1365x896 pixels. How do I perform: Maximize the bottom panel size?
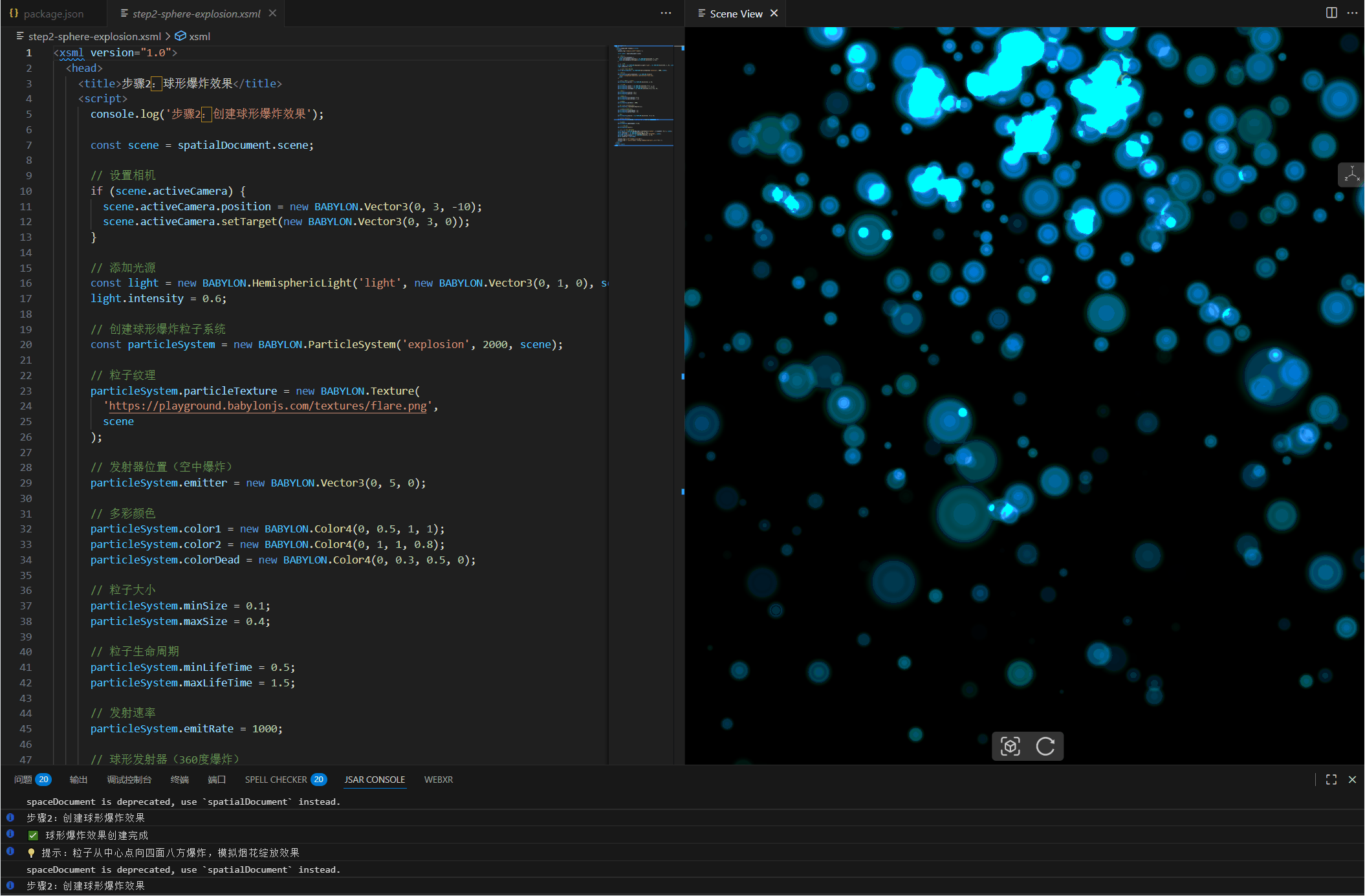click(1331, 780)
